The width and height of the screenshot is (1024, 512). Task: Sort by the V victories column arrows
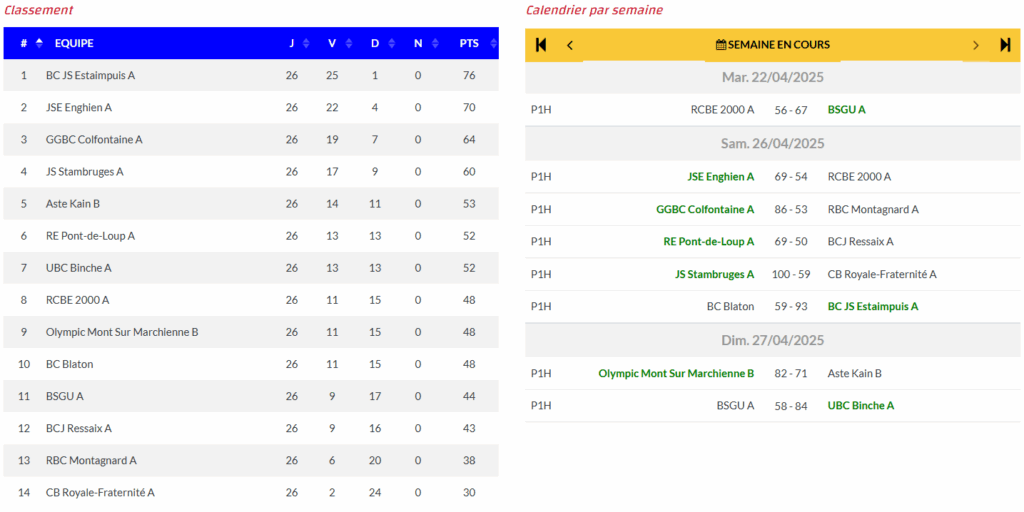click(x=349, y=43)
